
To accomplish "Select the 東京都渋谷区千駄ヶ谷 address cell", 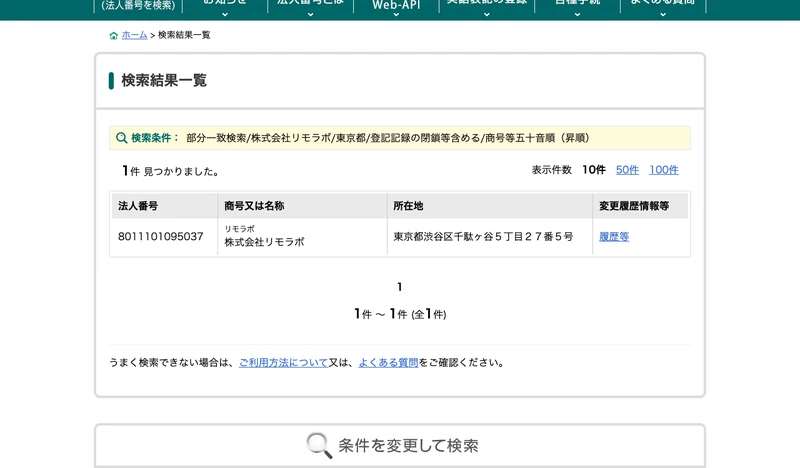I will pos(483,236).
